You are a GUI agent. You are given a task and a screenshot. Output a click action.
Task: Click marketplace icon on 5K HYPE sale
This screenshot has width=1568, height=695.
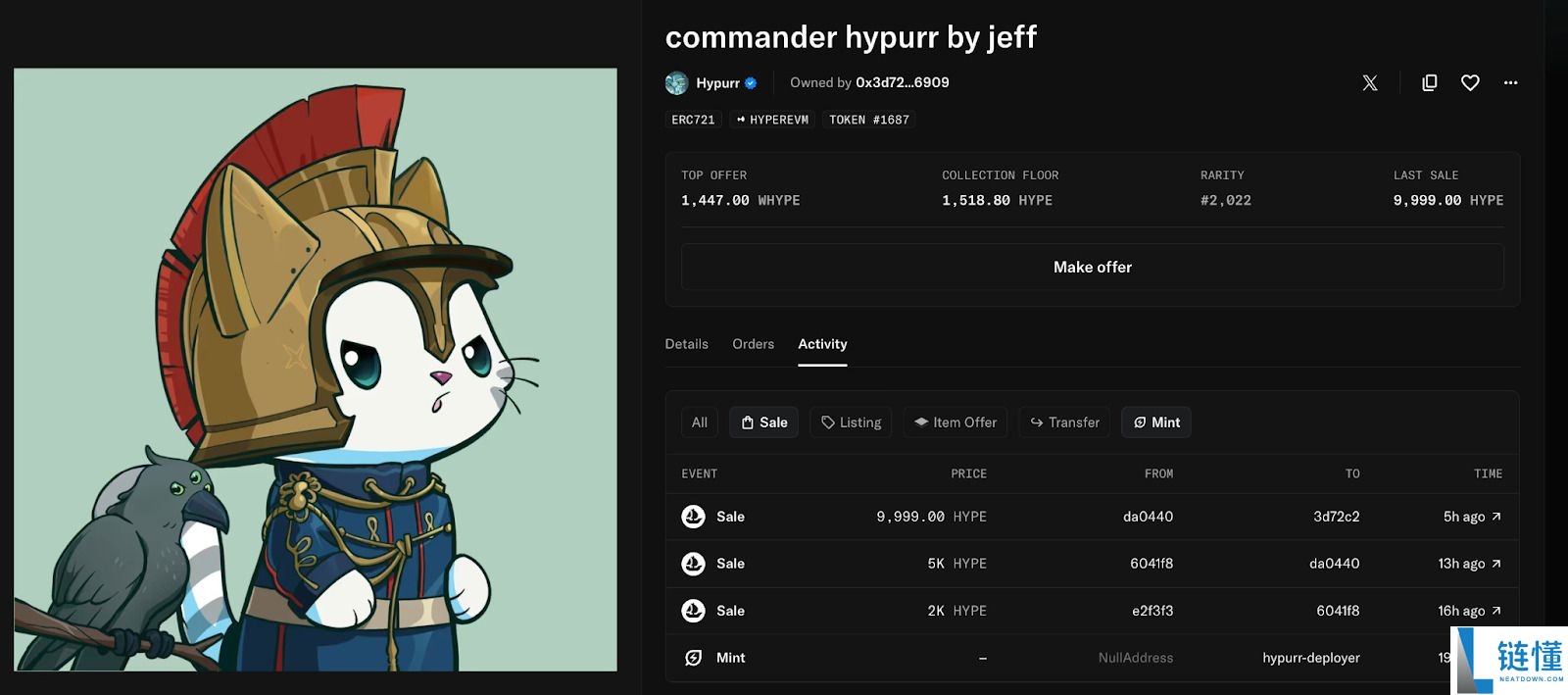pyautogui.click(x=693, y=564)
